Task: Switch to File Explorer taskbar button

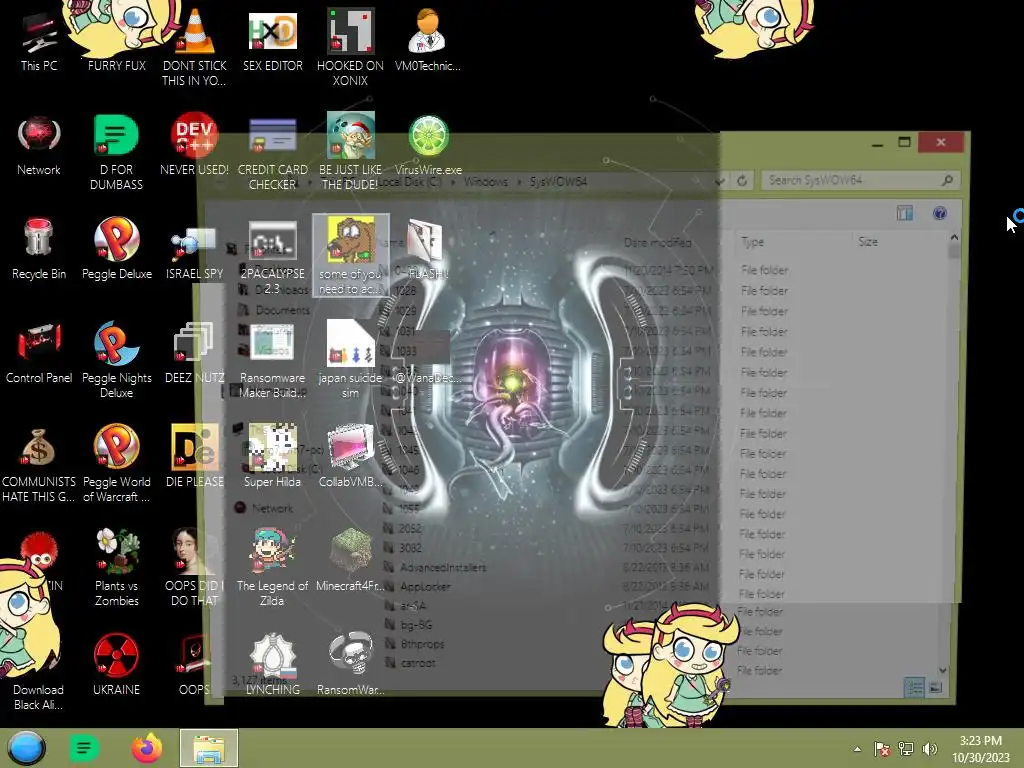Action: [x=209, y=748]
